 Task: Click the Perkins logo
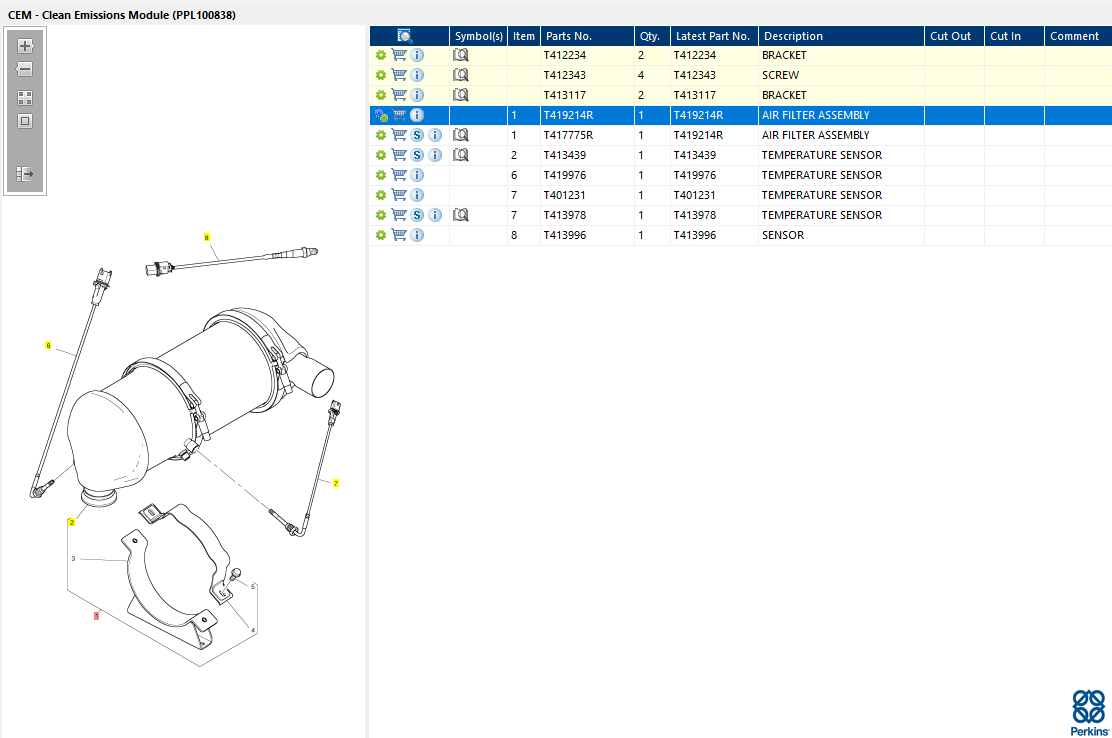[x=1088, y=712]
